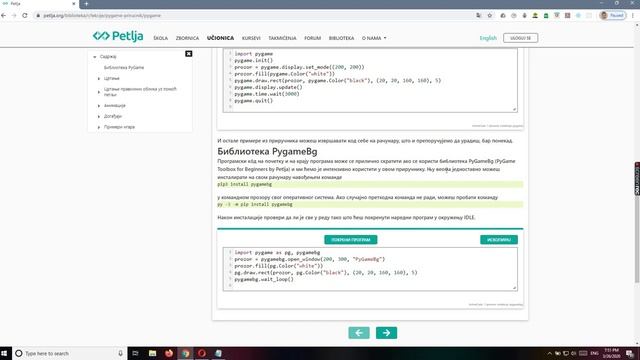Viewport: 640px width, 360px height.
Task: Click the pip3 install pygamebg command
Action: tap(244, 184)
